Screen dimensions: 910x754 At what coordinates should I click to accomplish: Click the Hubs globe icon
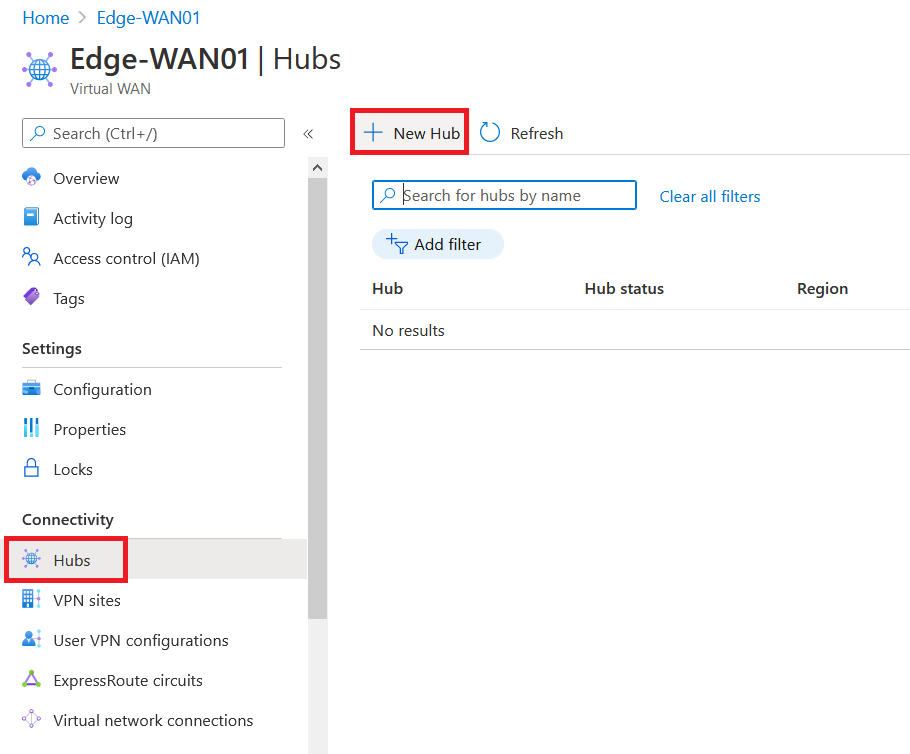coord(31,559)
